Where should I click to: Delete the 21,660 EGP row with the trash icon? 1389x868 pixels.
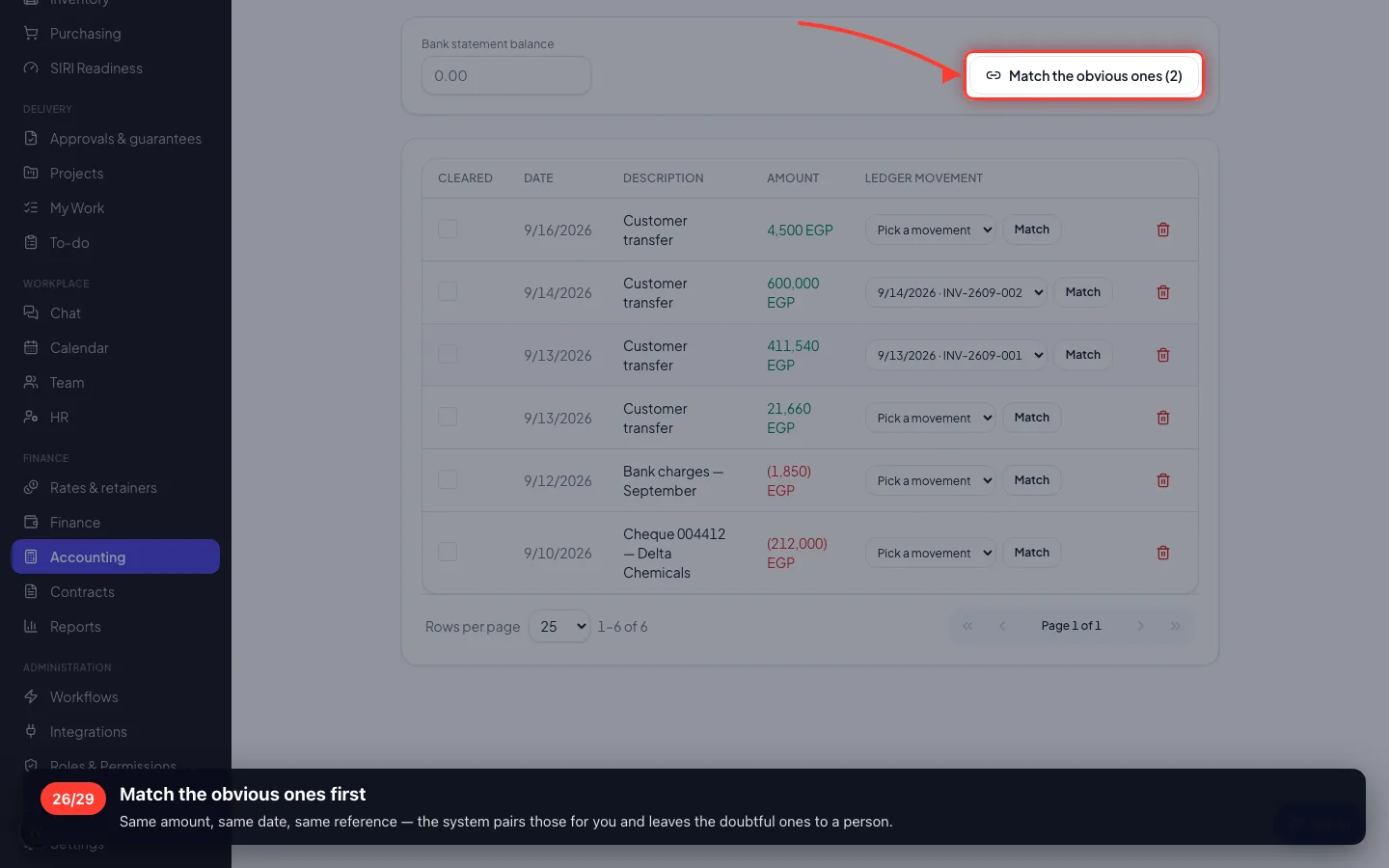click(x=1163, y=418)
